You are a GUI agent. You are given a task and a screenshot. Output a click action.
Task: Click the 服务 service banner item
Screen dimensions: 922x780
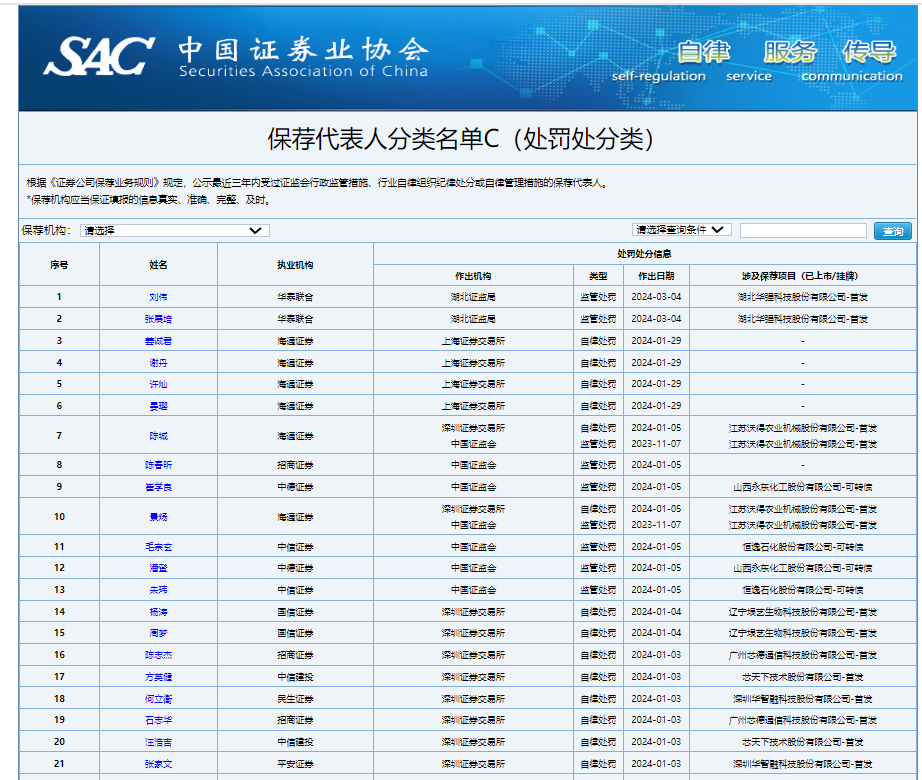pyautogui.click(x=790, y=53)
